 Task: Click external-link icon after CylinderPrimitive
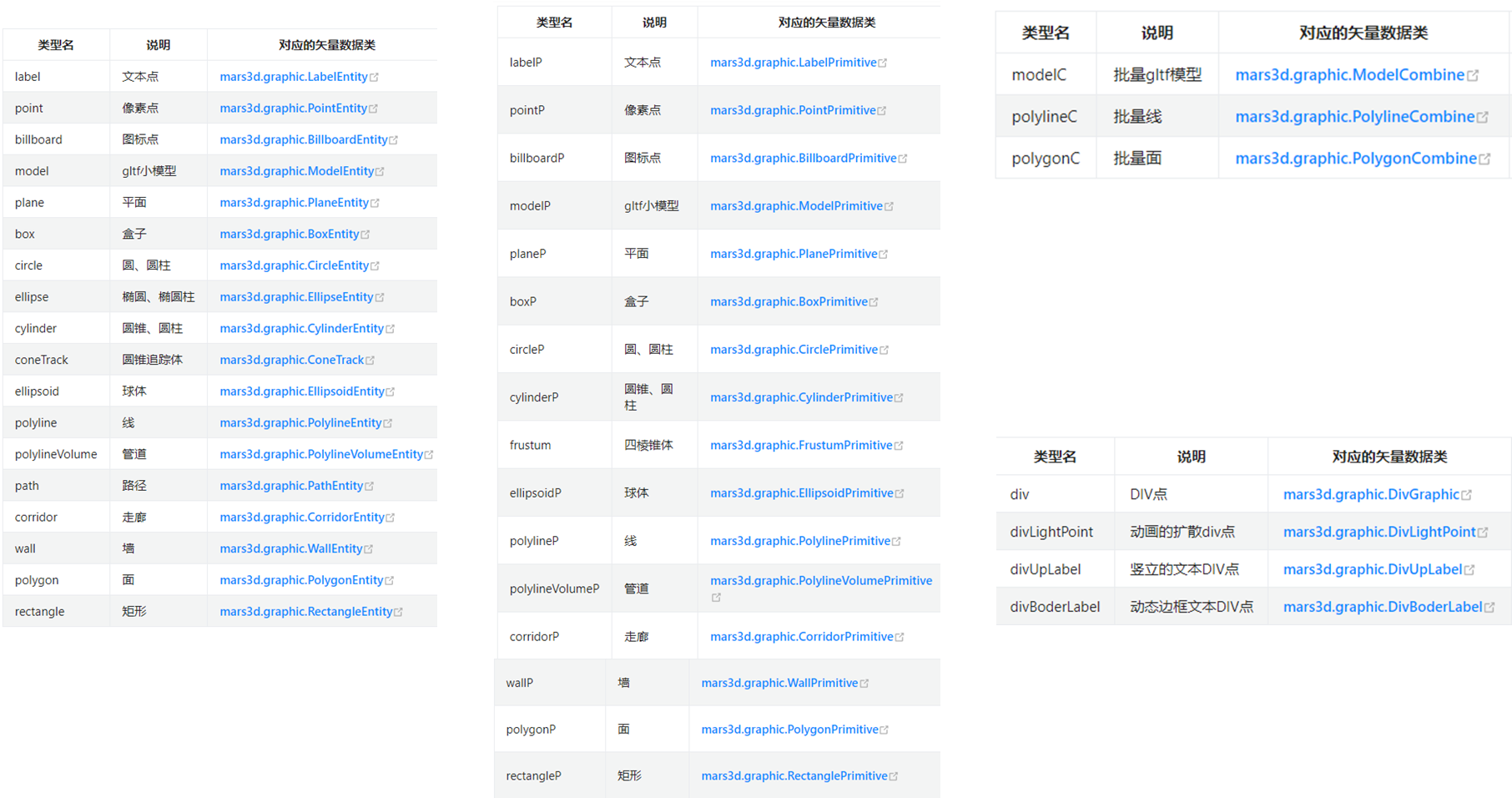pos(899,398)
